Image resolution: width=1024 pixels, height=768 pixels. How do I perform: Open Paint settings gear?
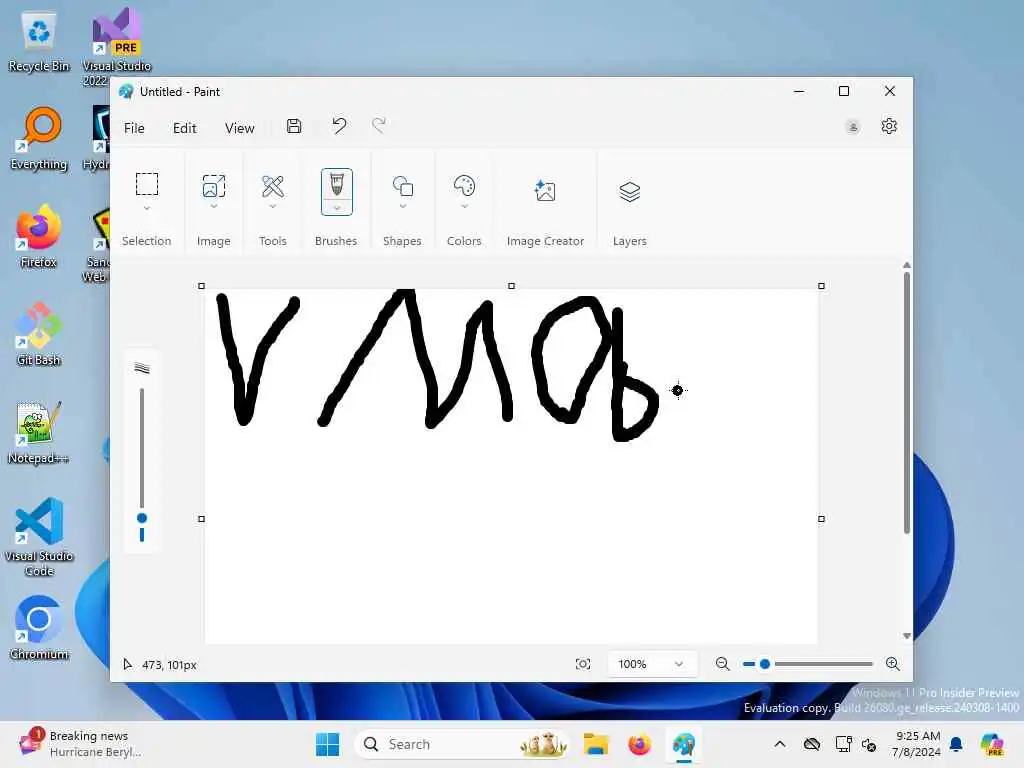click(x=889, y=126)
